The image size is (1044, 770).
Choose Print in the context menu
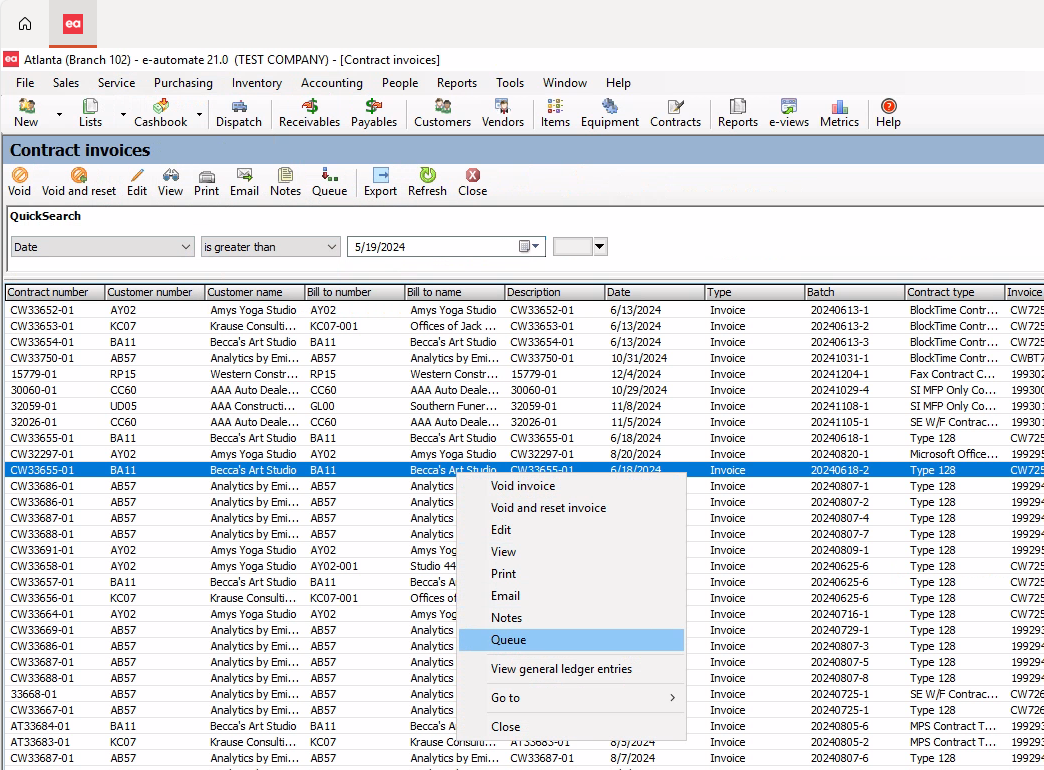coord(572,574)
